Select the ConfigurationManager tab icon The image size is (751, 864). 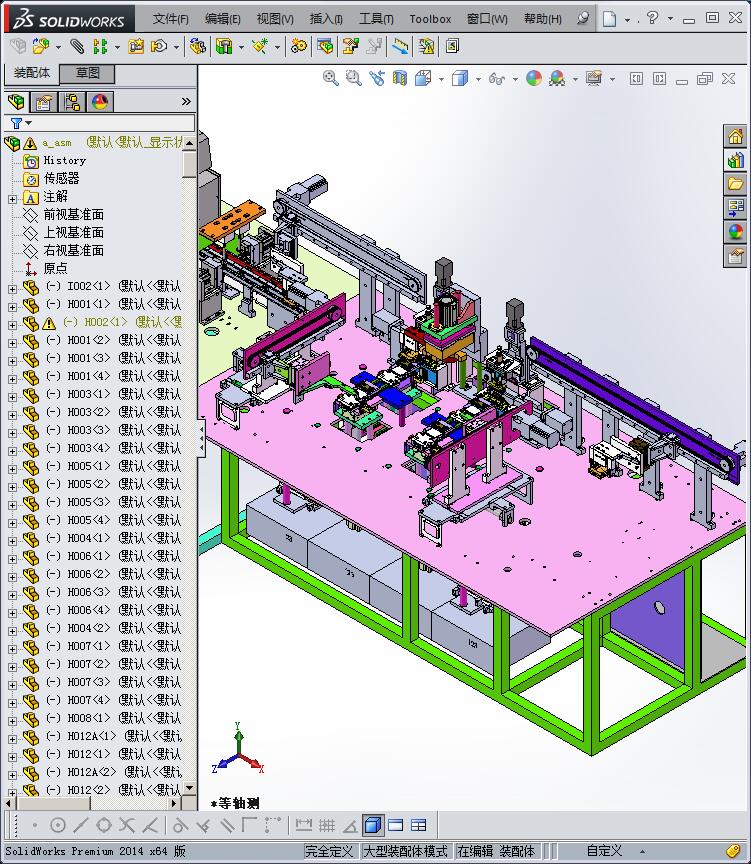point(72,102)
